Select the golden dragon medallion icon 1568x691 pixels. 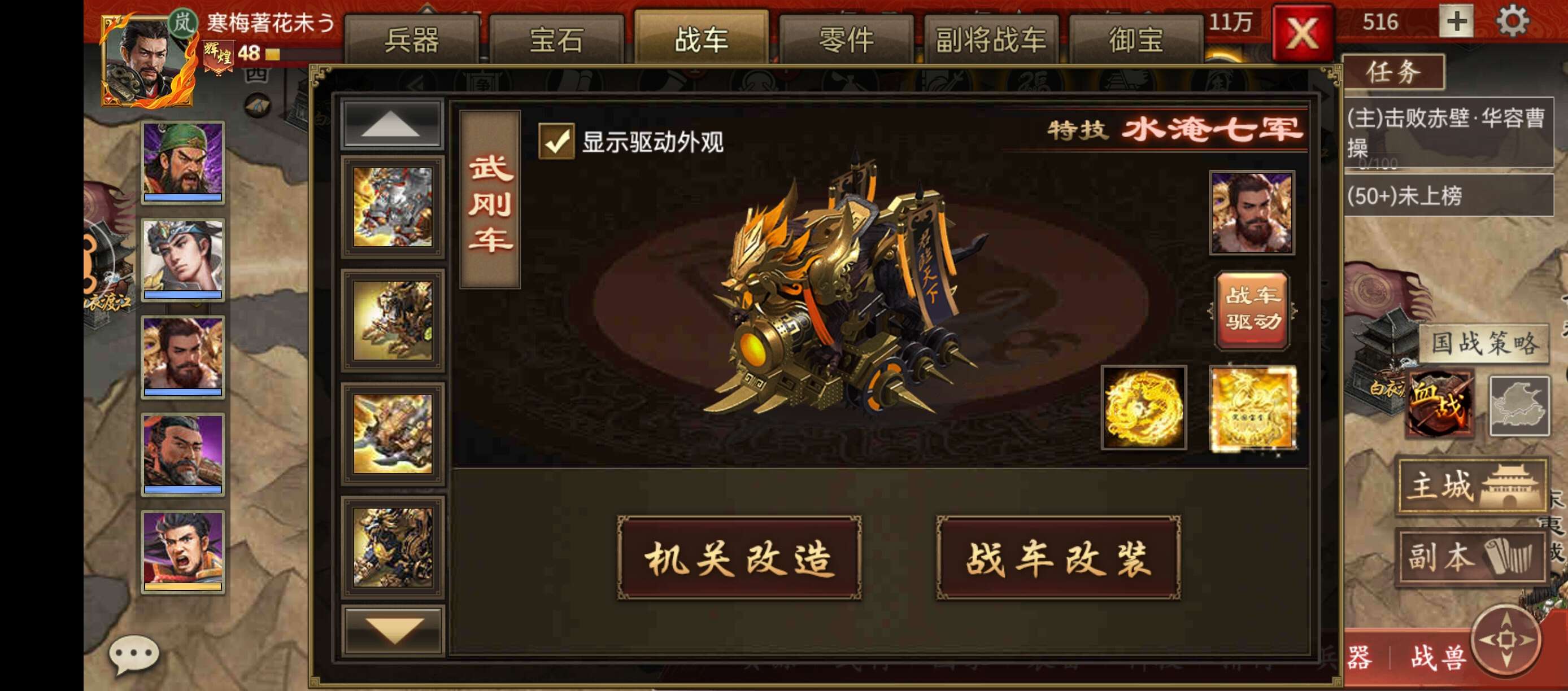(1144, 408)
